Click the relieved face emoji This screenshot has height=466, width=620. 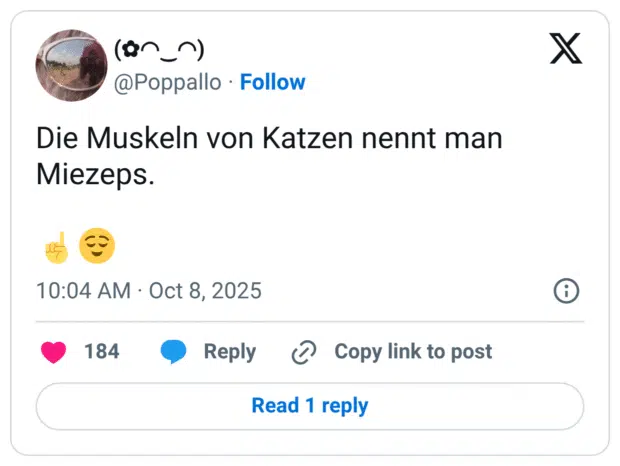pyautogui.click(x=97, y=246)
